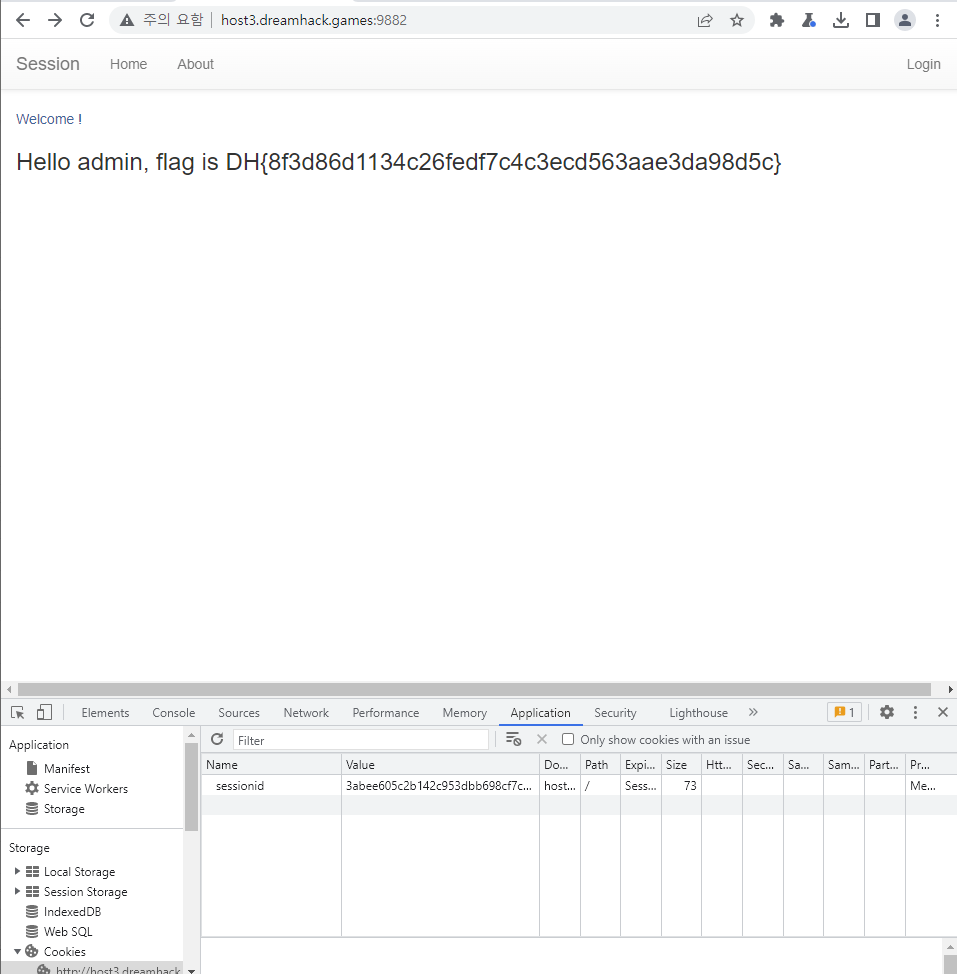The width and height of the screenshot is (957, 974).
Task: Go to the Home page link
Action: pos(129,64)
